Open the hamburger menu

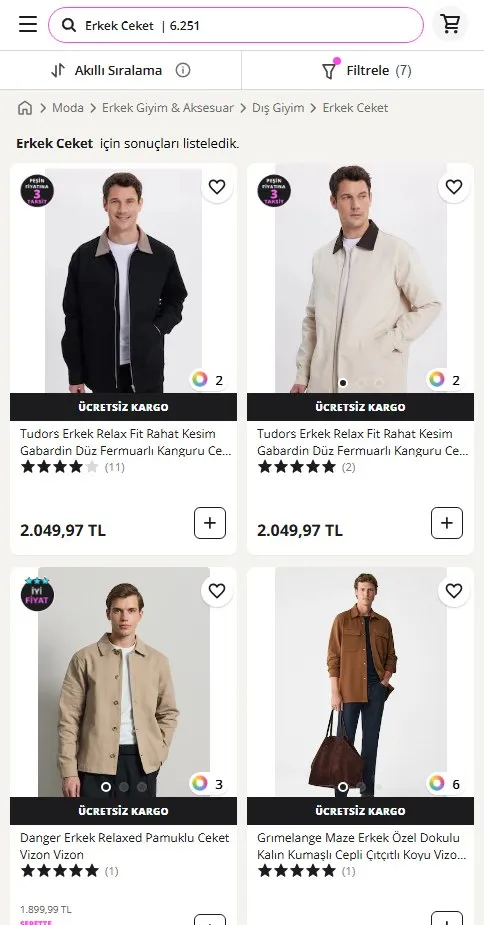28,25
